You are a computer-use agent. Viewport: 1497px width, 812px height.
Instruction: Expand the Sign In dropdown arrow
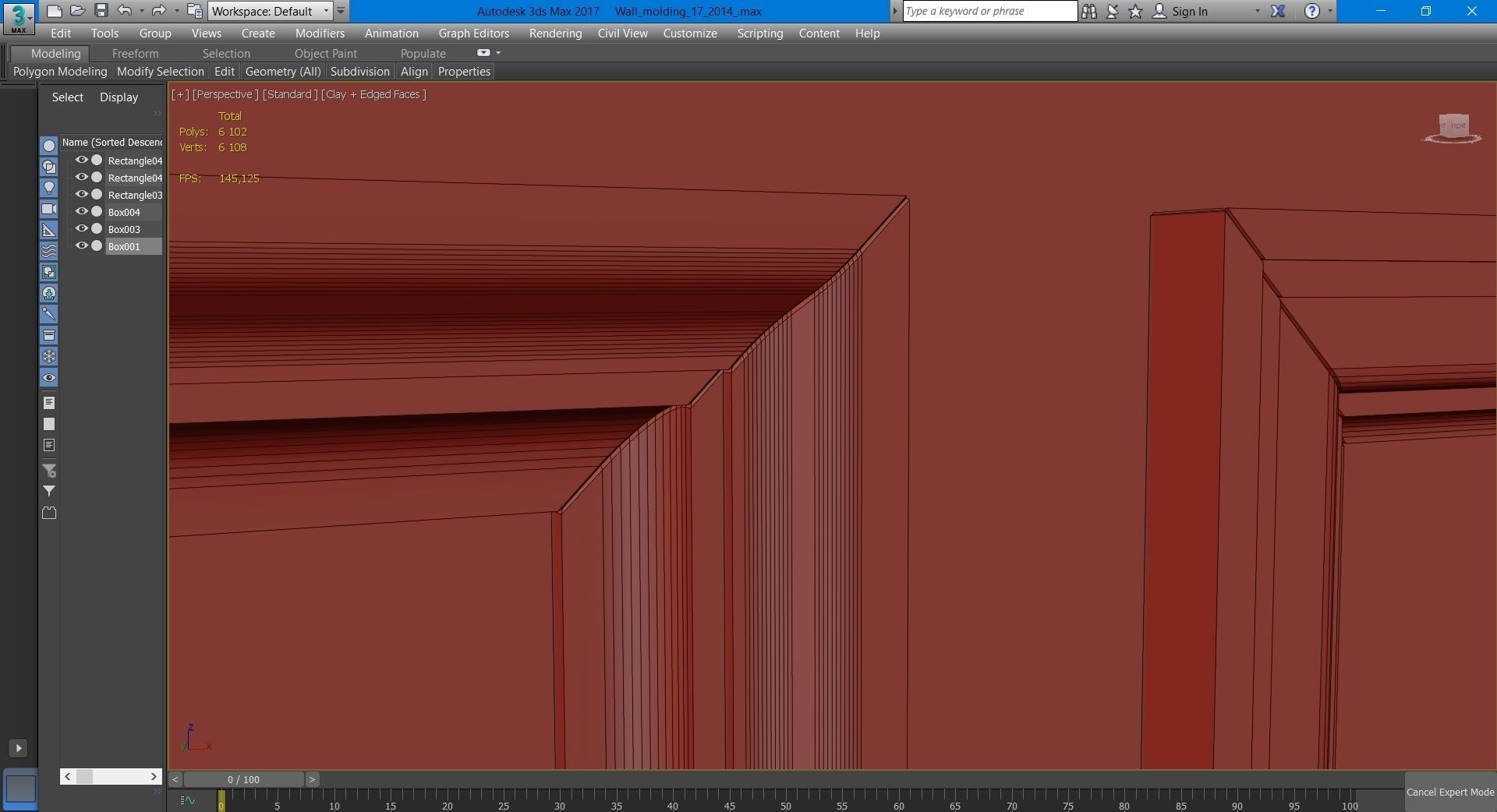[1257, 11]
